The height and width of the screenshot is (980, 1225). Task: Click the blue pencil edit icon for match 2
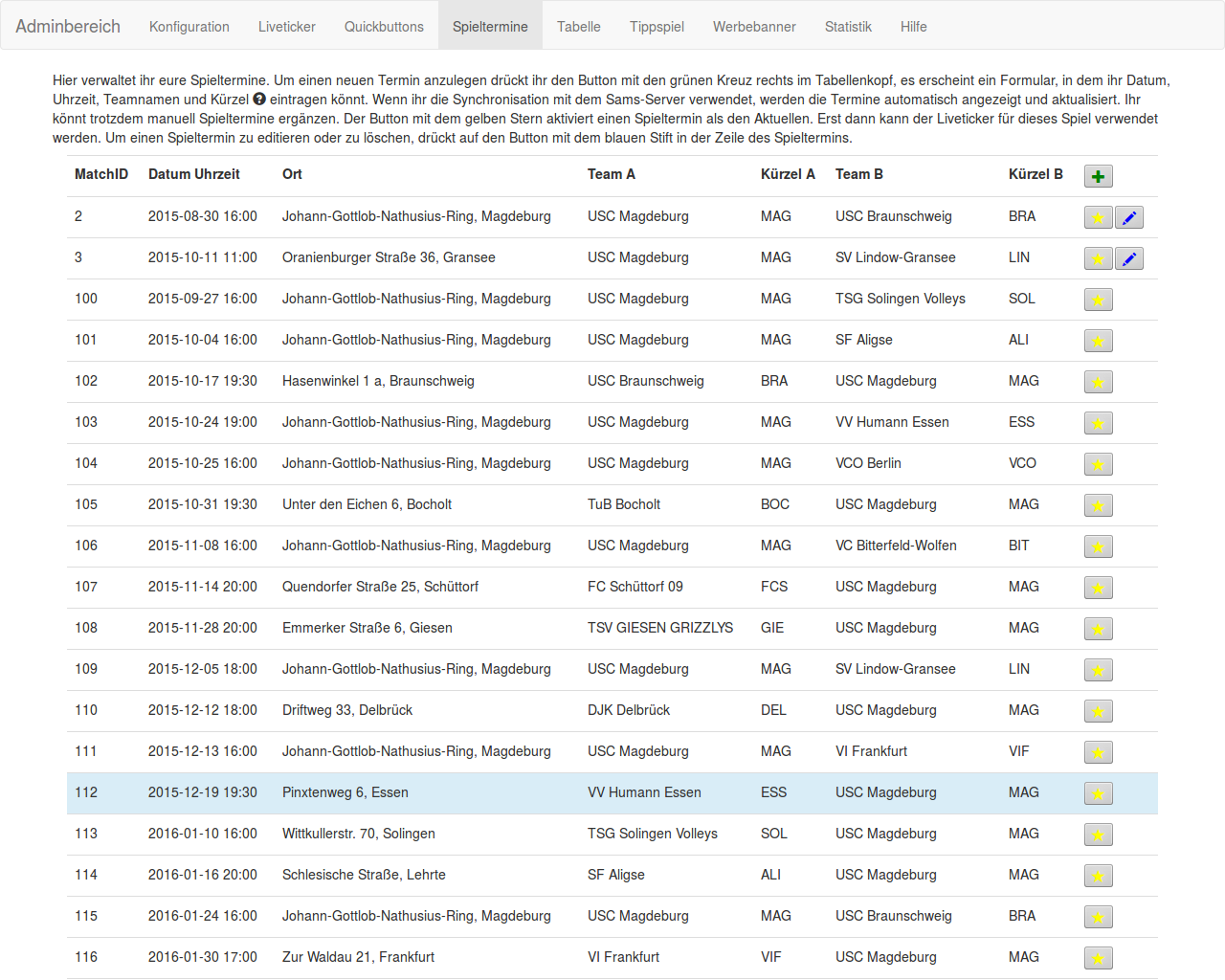[x=1129, y=217]
